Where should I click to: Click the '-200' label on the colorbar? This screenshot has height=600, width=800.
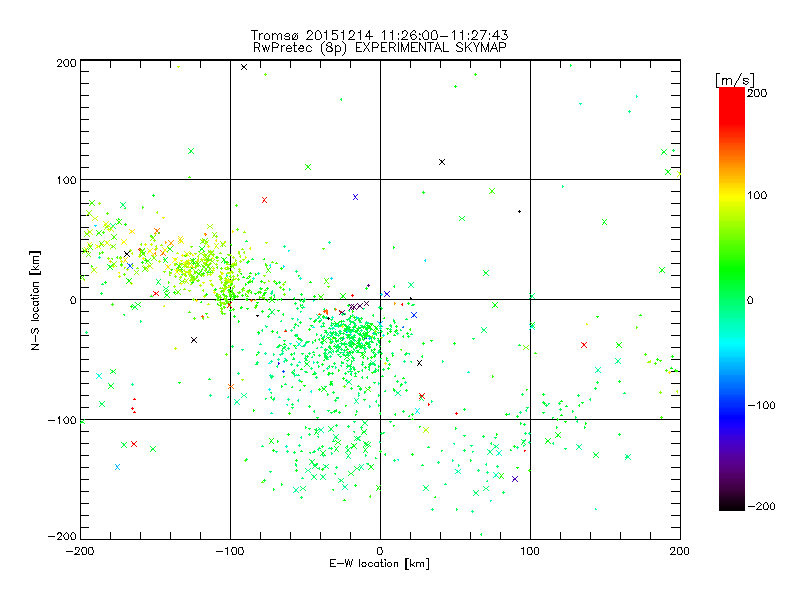click(x=761, y=507)
